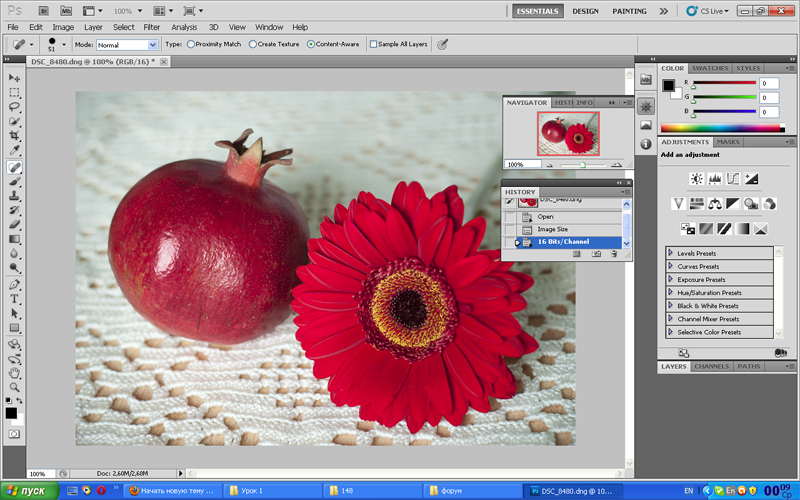The image size is (800, 500).
Task: Select the Lasso tool
Action: click(x=14, y=106)
